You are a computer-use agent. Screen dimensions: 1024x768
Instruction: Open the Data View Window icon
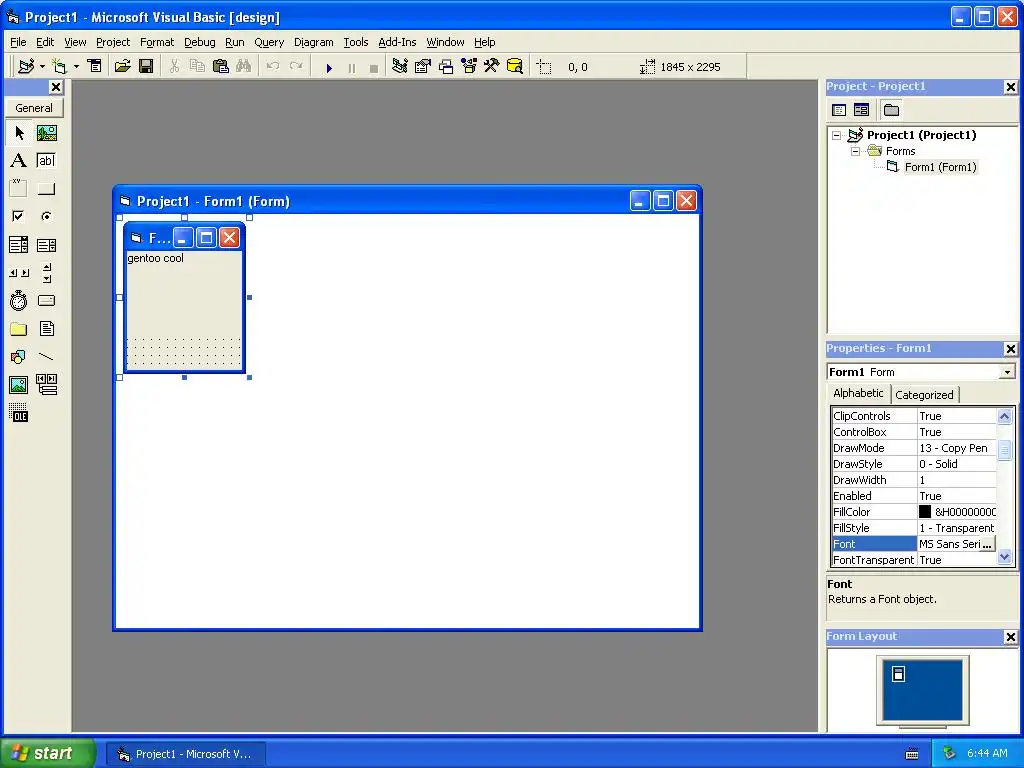pyautogui.click(x=515, y=67)
